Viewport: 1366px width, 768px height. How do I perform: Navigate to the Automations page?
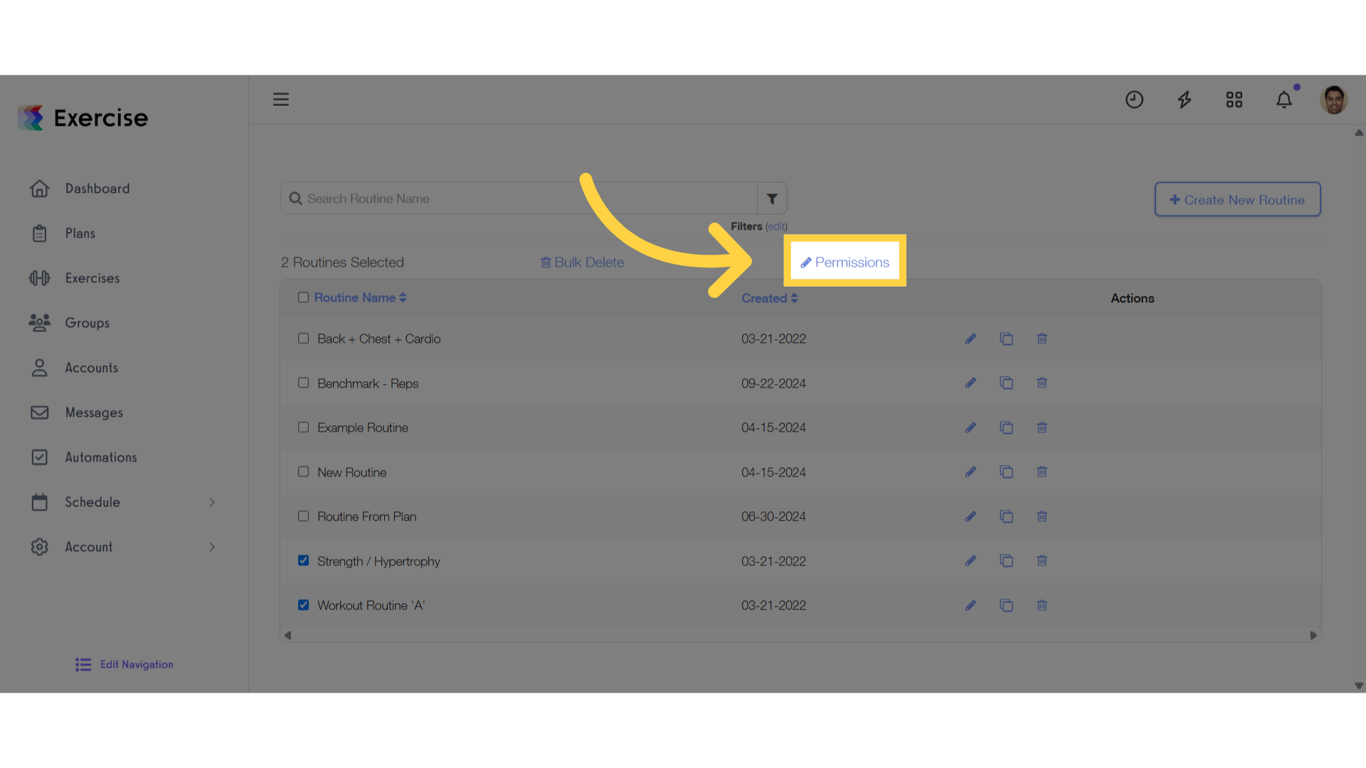coord(104,457)
